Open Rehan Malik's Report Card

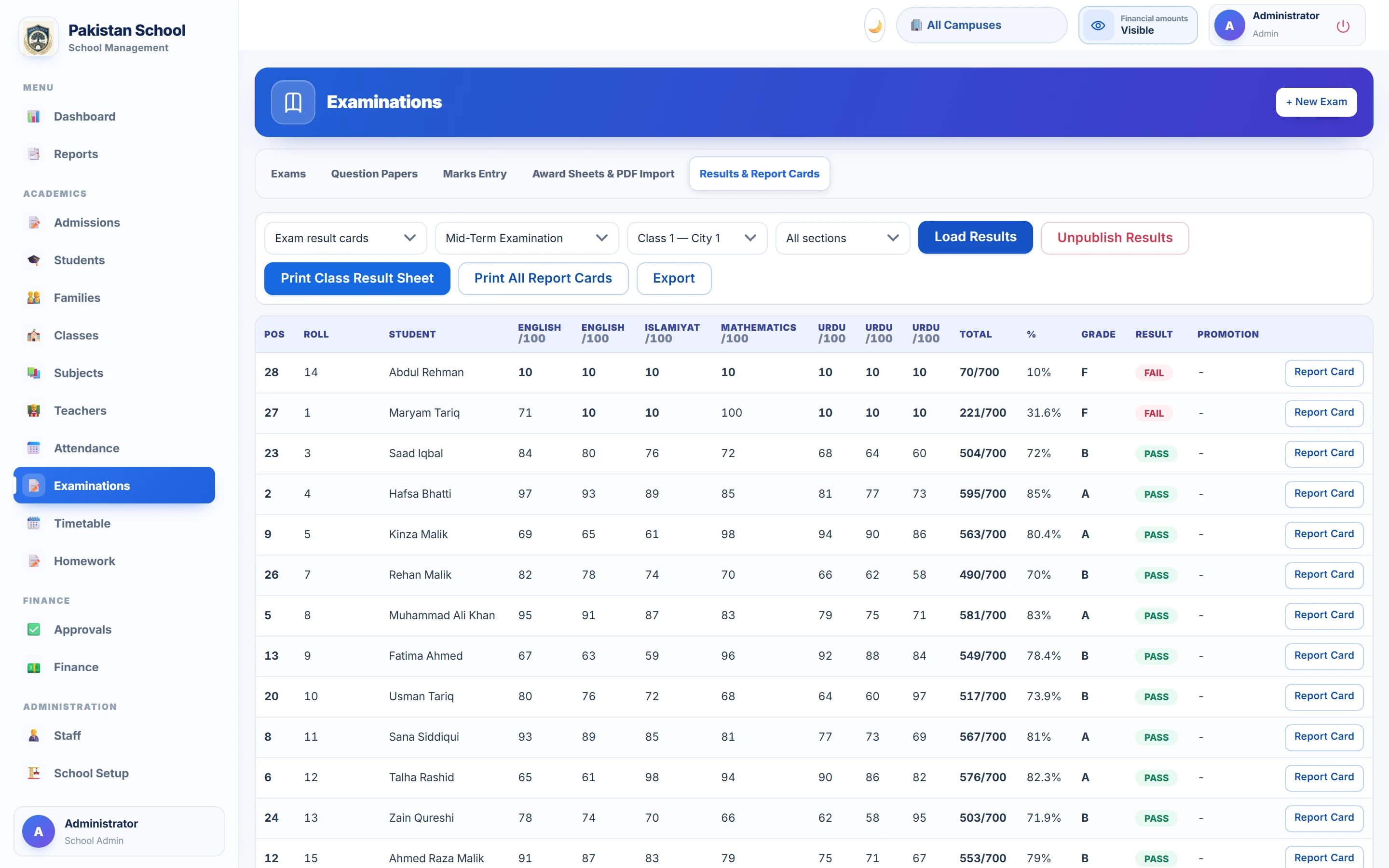1323,575
